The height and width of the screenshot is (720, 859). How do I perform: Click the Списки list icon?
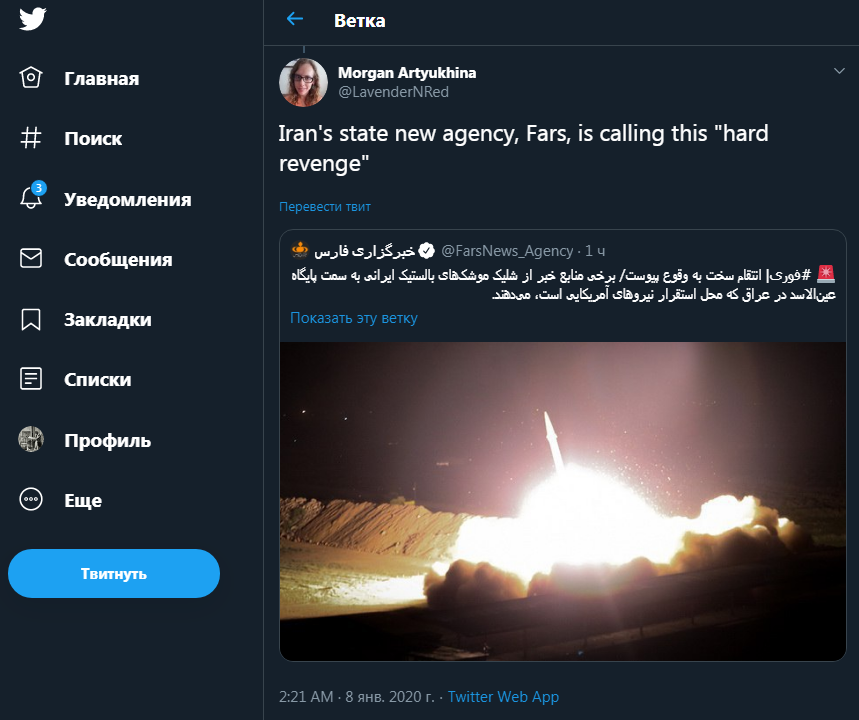pos(31,379)
